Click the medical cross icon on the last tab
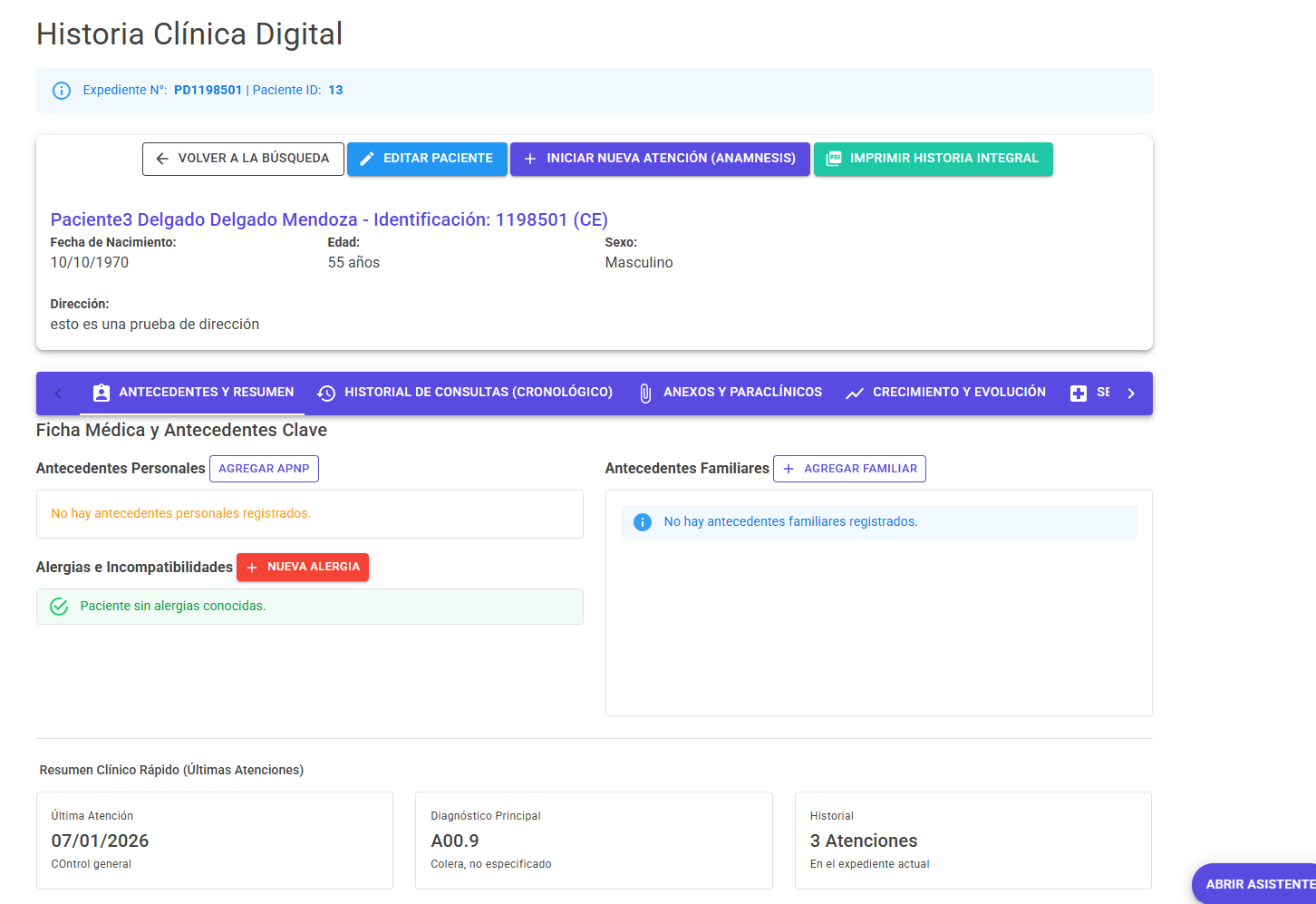The width and height of the screenshot is (1316, 904). pos(1079,394)
